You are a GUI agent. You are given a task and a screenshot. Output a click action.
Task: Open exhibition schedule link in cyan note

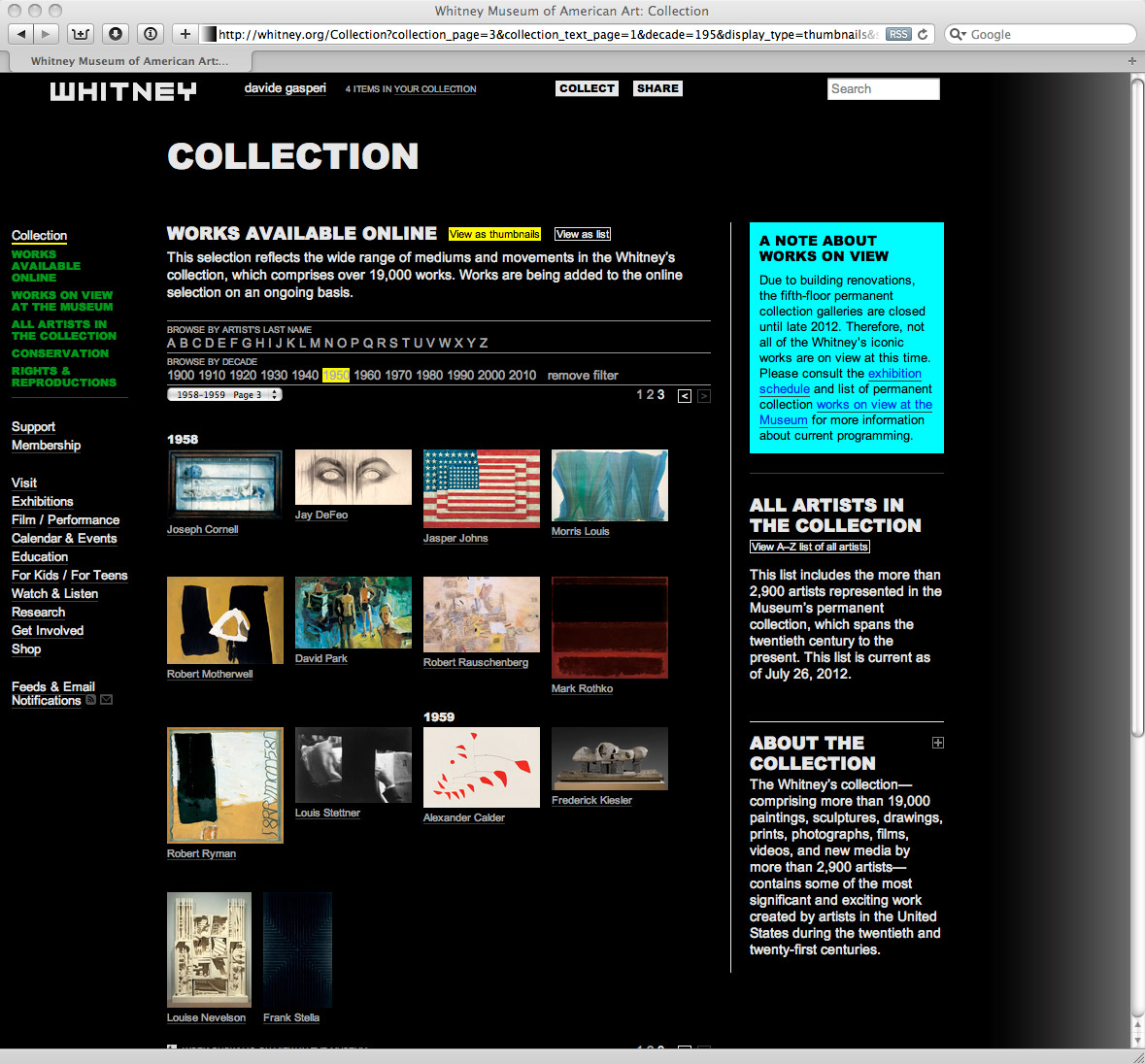[x=840, y=381]
